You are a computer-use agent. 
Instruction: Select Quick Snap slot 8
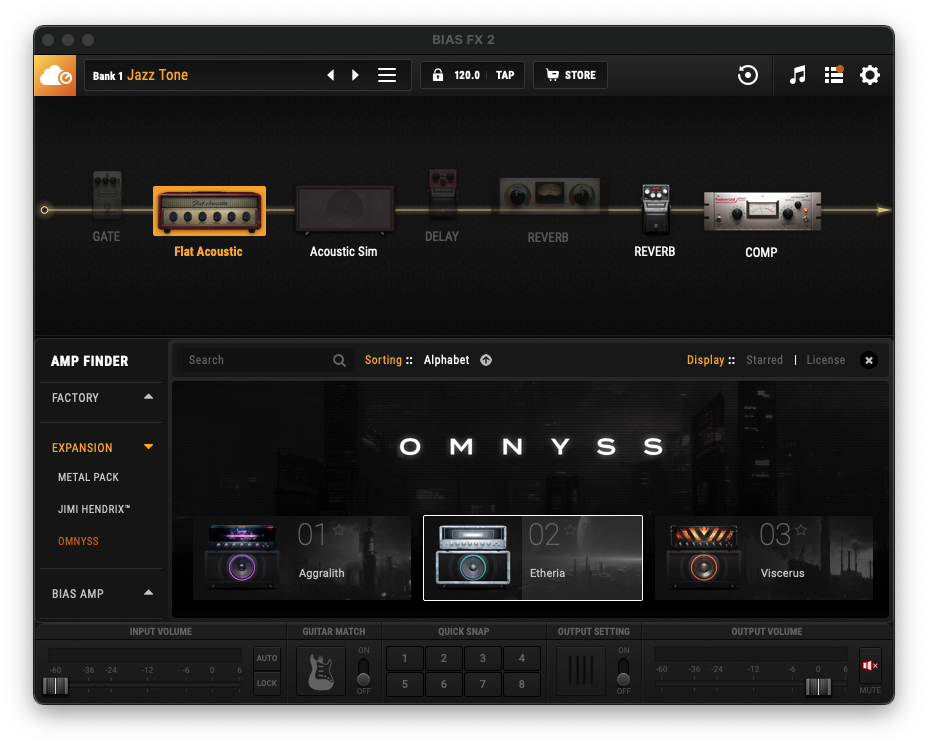click(x=521, y=684)
